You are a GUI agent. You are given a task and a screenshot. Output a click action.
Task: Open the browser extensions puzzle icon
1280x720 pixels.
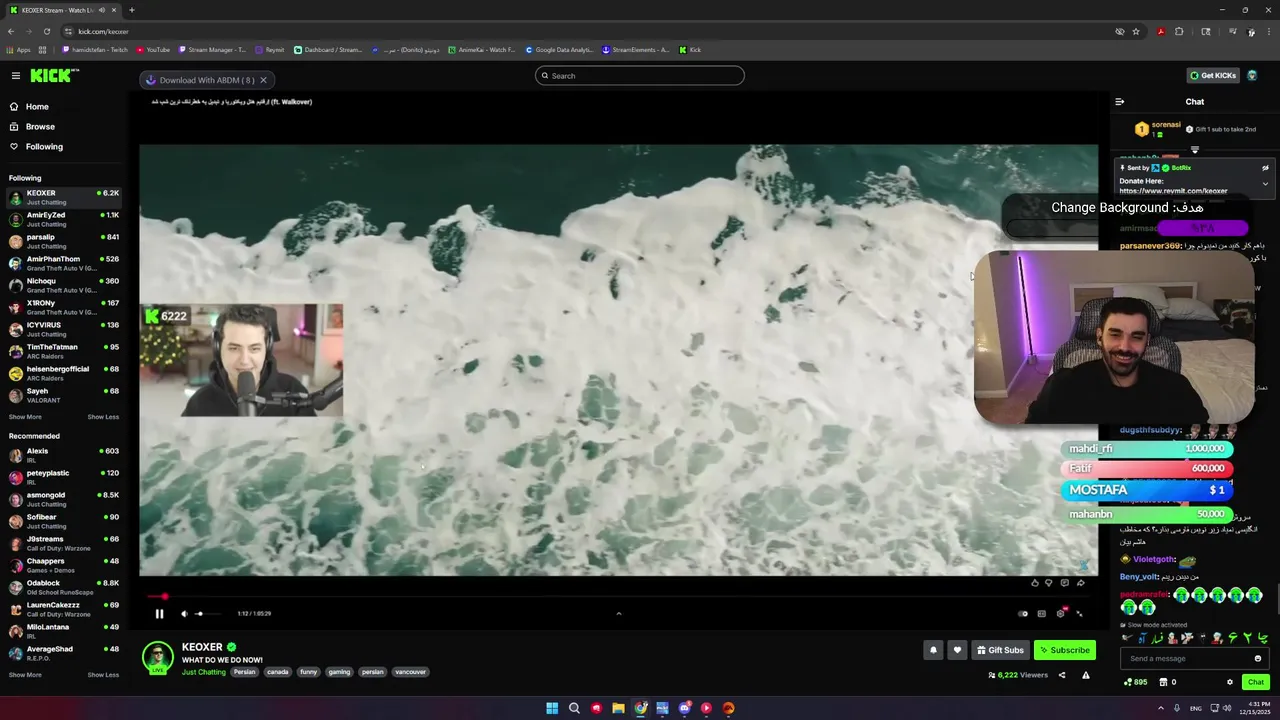[x=1179, y=31]
